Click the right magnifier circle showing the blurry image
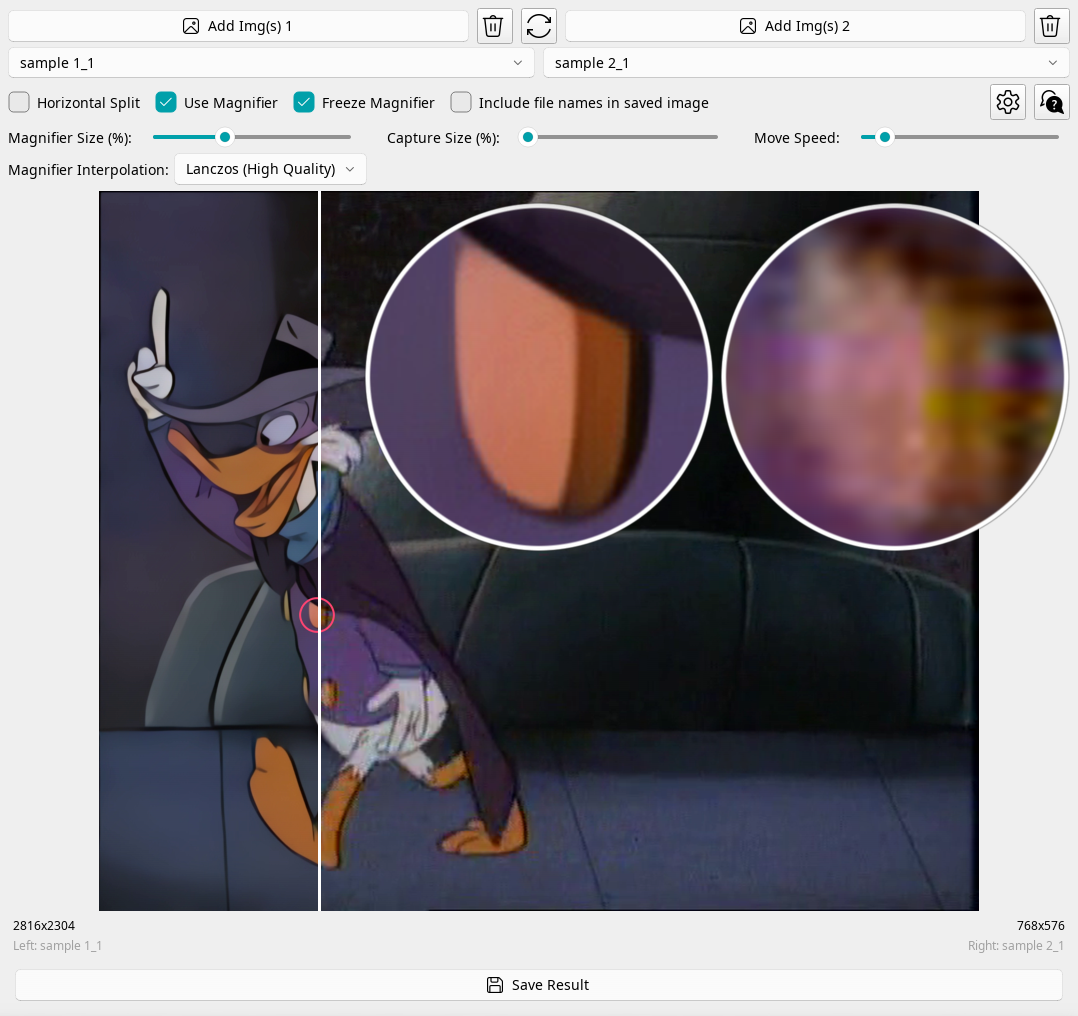This screenshot has height=1016, width=1078. pyautogui.click(x=895, y=377)
